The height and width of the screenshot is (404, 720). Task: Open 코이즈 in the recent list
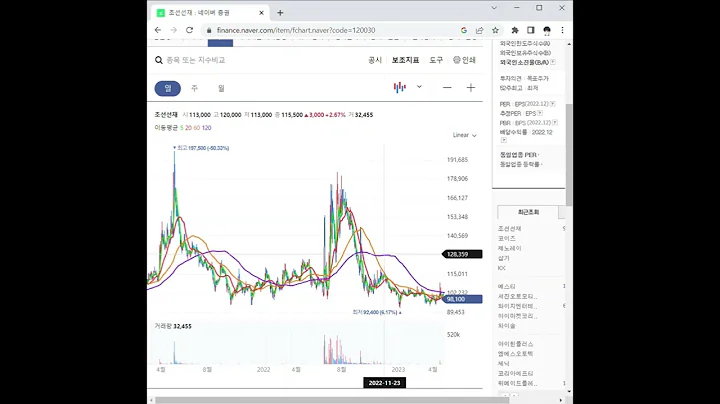tap(506, 238)
